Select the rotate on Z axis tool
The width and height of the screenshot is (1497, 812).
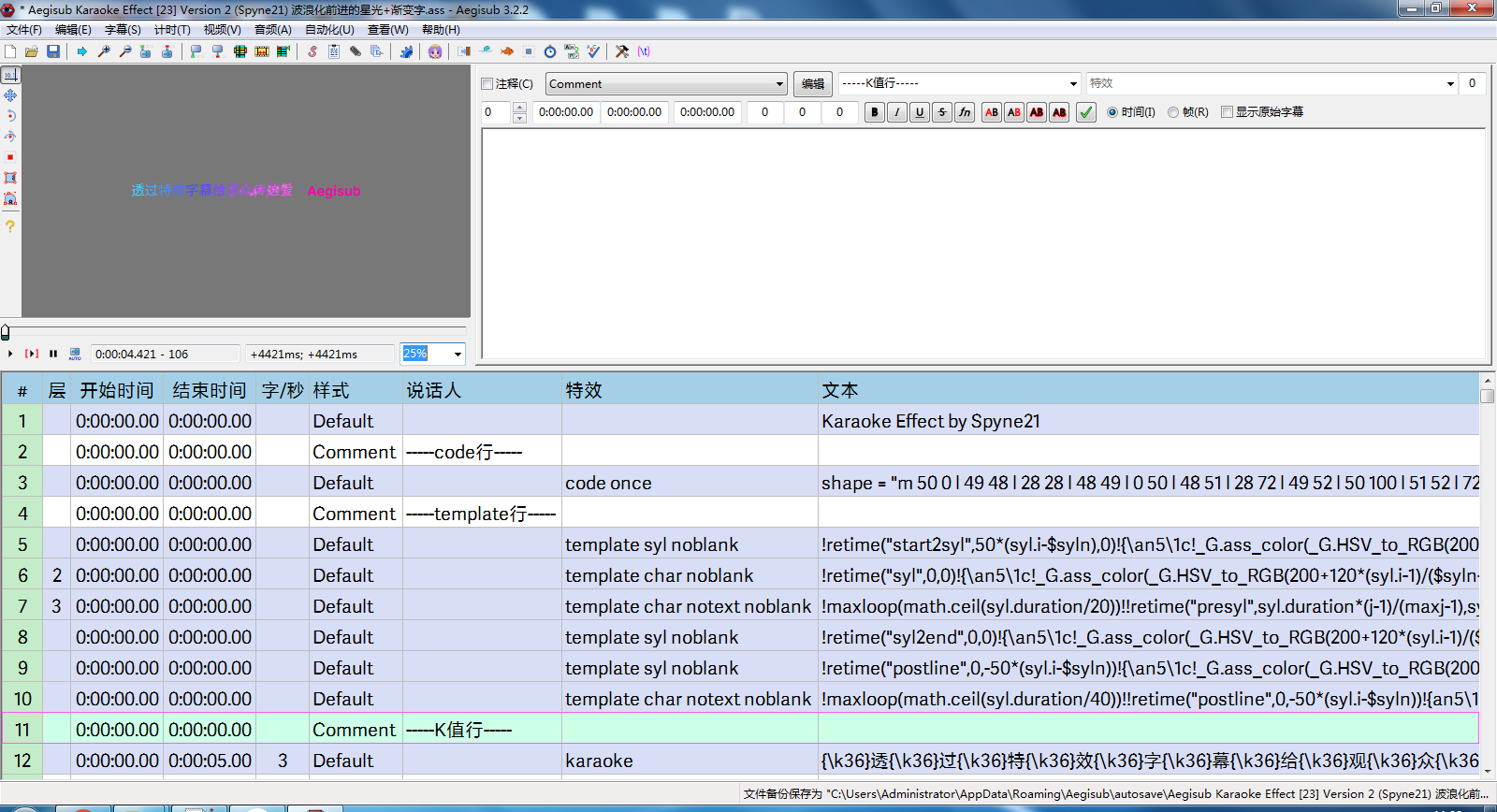10,116
